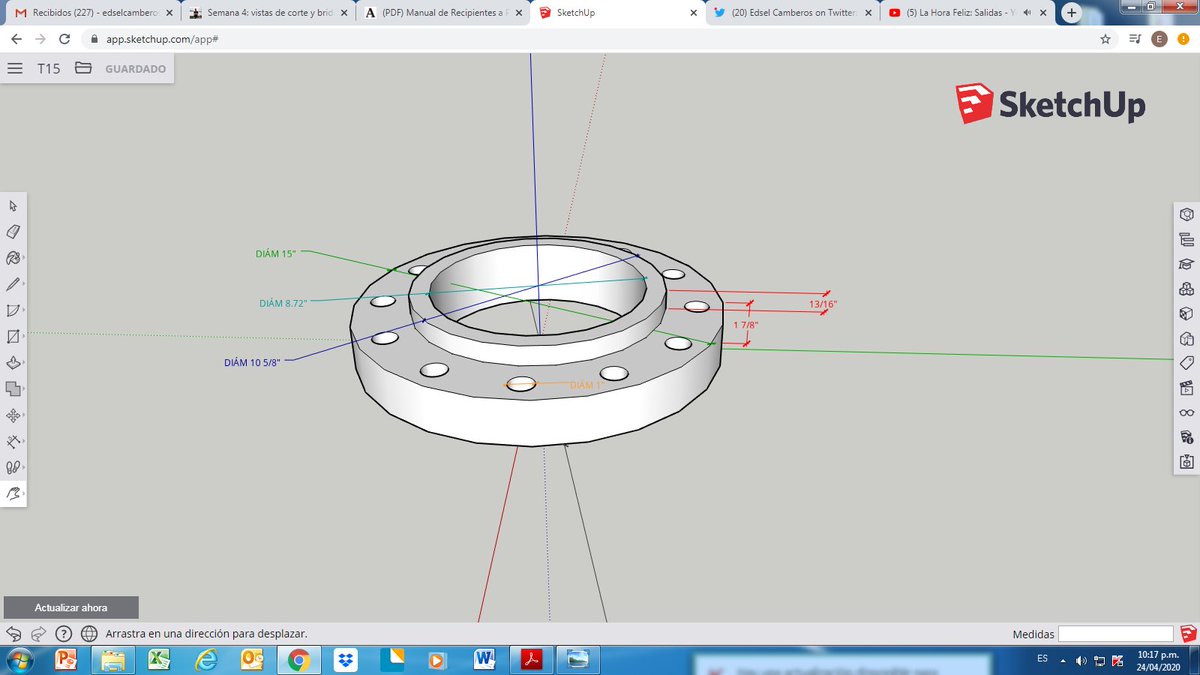Select the Push/Pull tool
This screenshot has width=1200, height=675.
coord(12,362)
